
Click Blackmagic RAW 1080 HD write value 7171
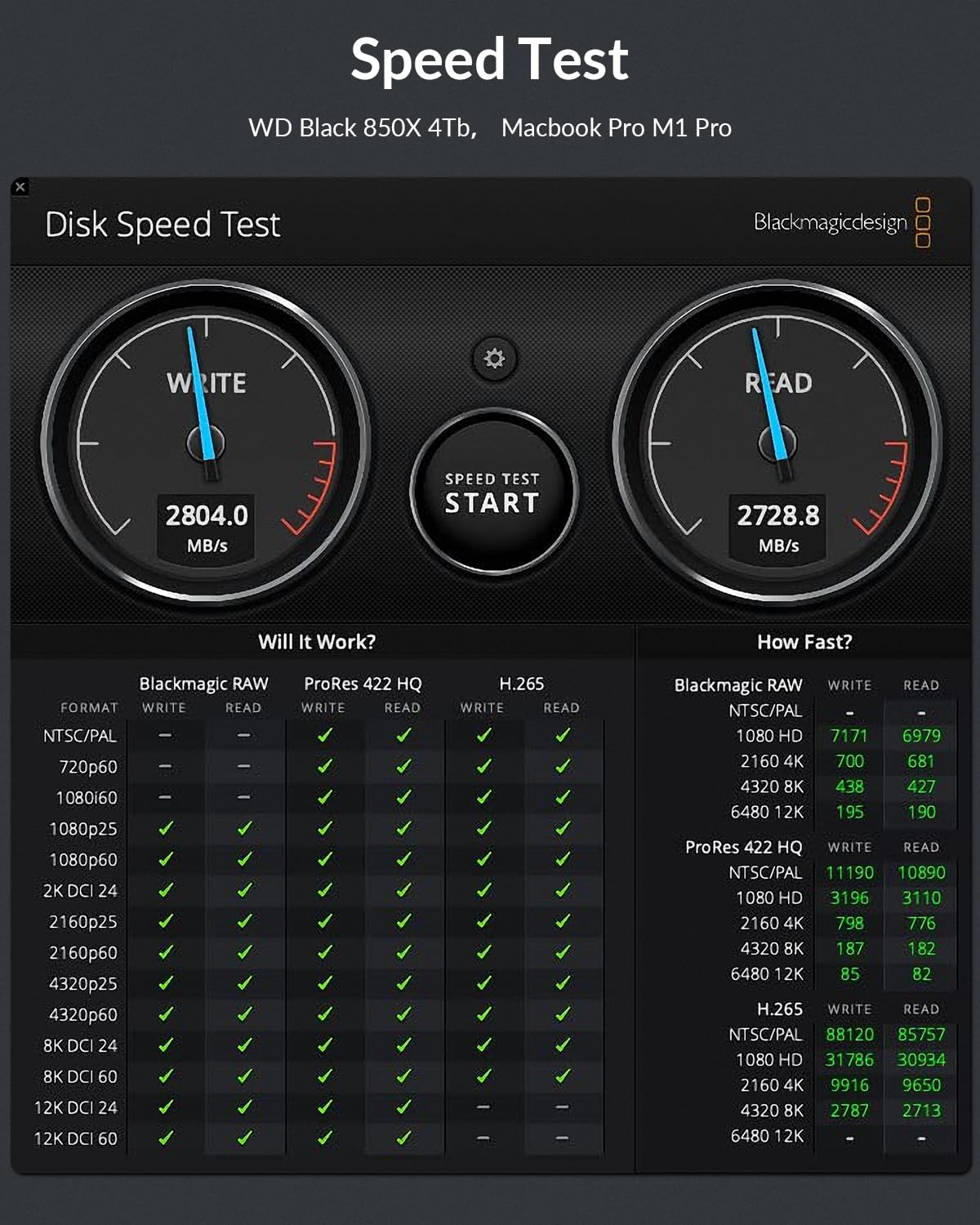point(849,736)
